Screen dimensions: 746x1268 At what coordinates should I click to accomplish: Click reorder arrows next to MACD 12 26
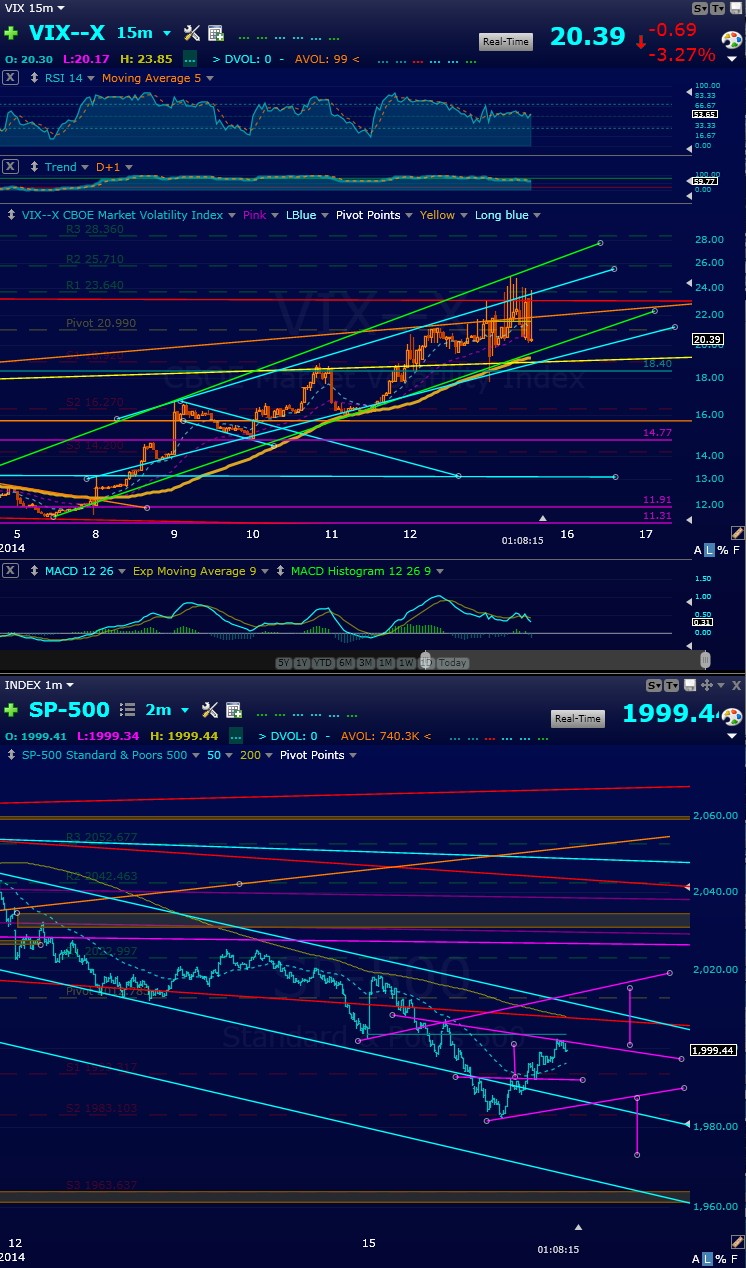pyautogui.click(x=35, y=571)
